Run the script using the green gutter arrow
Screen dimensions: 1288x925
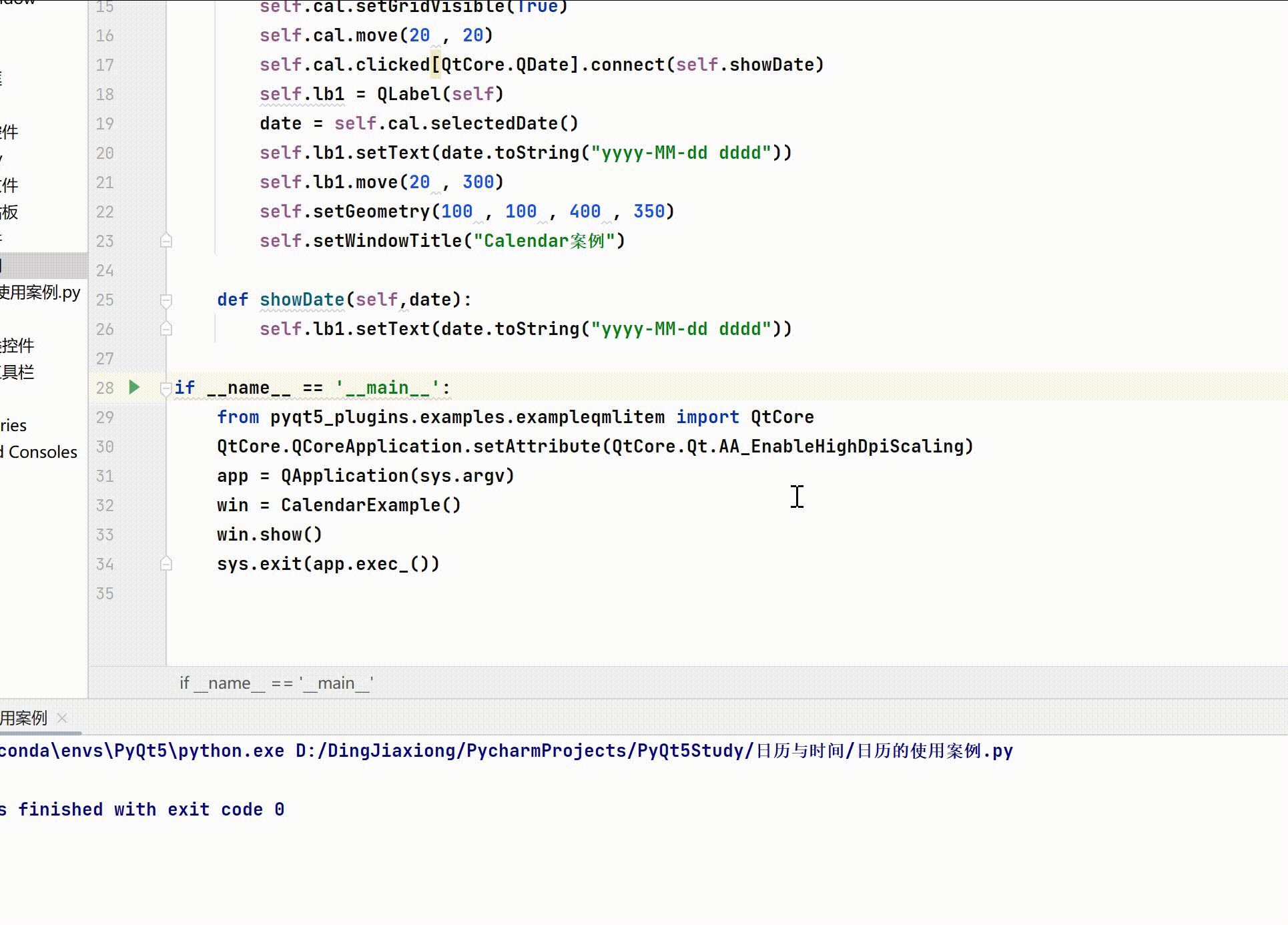tap(134, 387)
